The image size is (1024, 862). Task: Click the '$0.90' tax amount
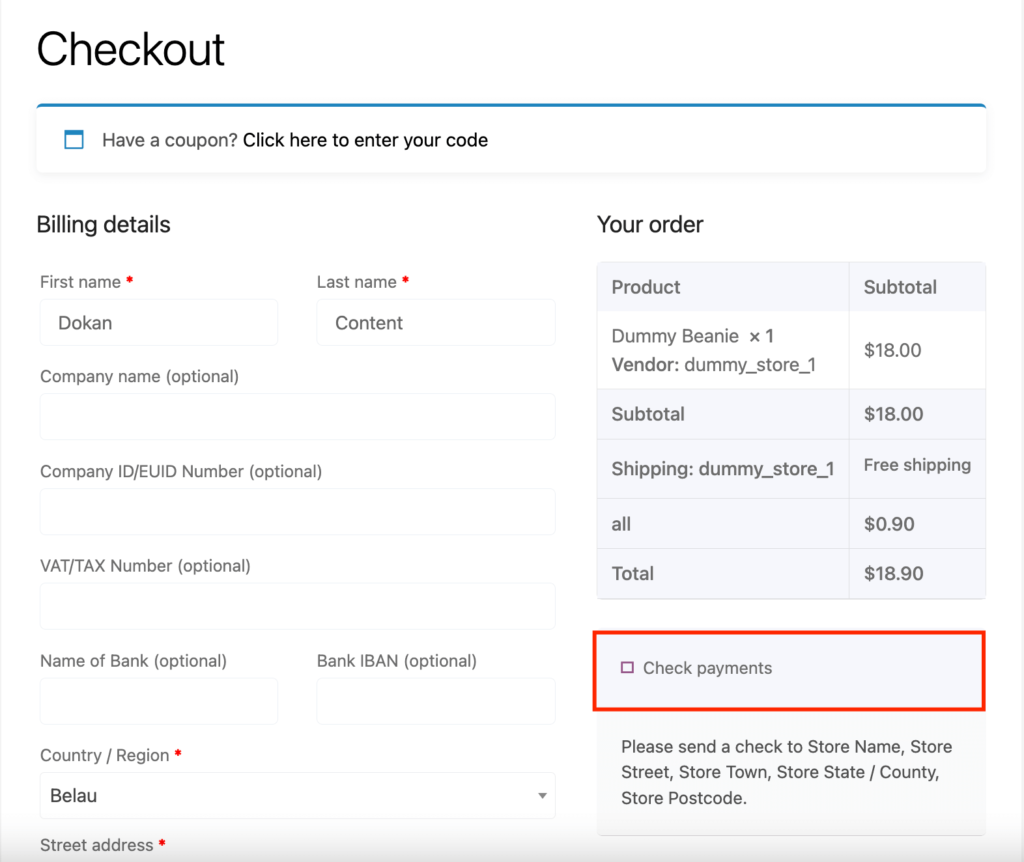coord(889,524)
